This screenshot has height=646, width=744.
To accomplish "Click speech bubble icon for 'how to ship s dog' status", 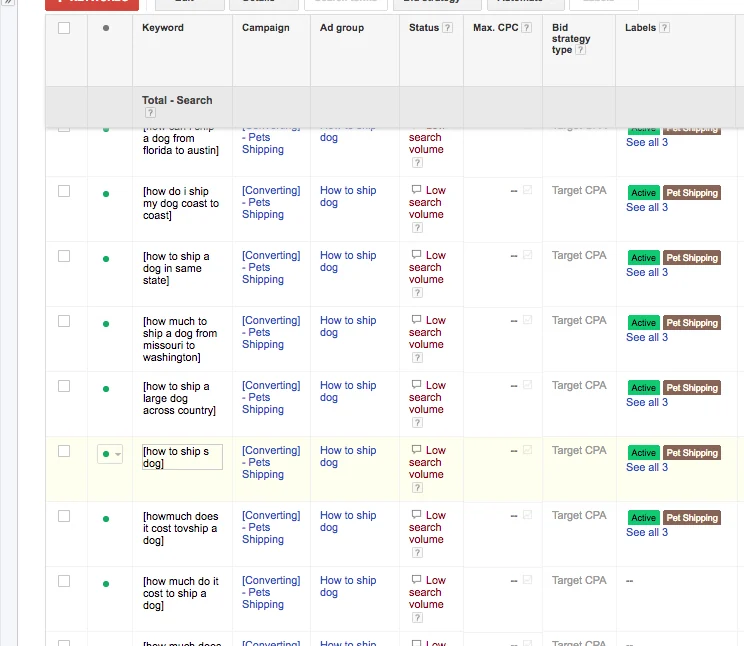I will point(416,449).
